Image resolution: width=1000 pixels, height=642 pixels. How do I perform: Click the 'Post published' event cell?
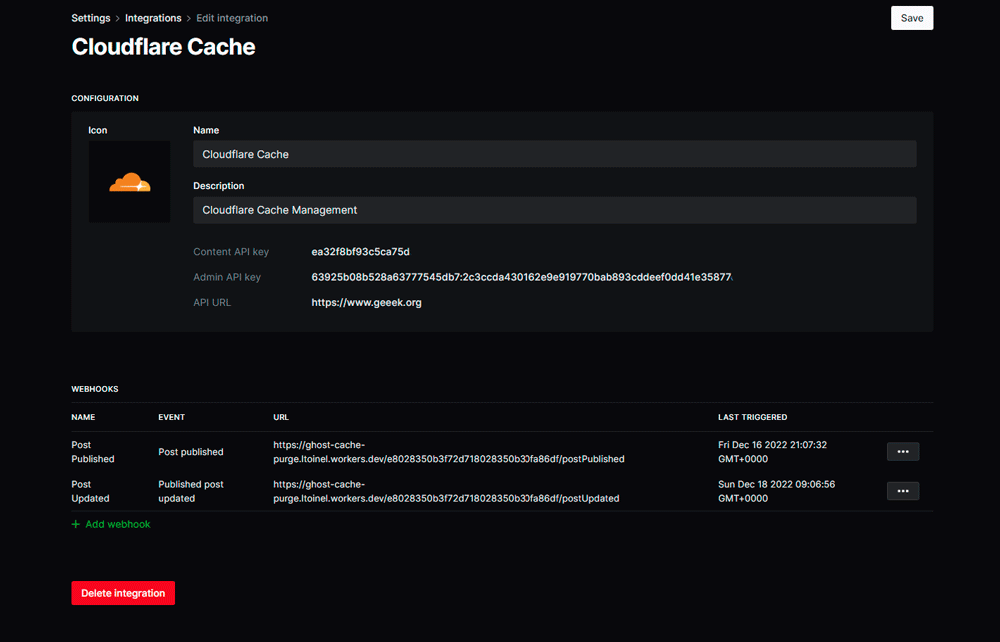pyautogui.click(x=191, y=452)
